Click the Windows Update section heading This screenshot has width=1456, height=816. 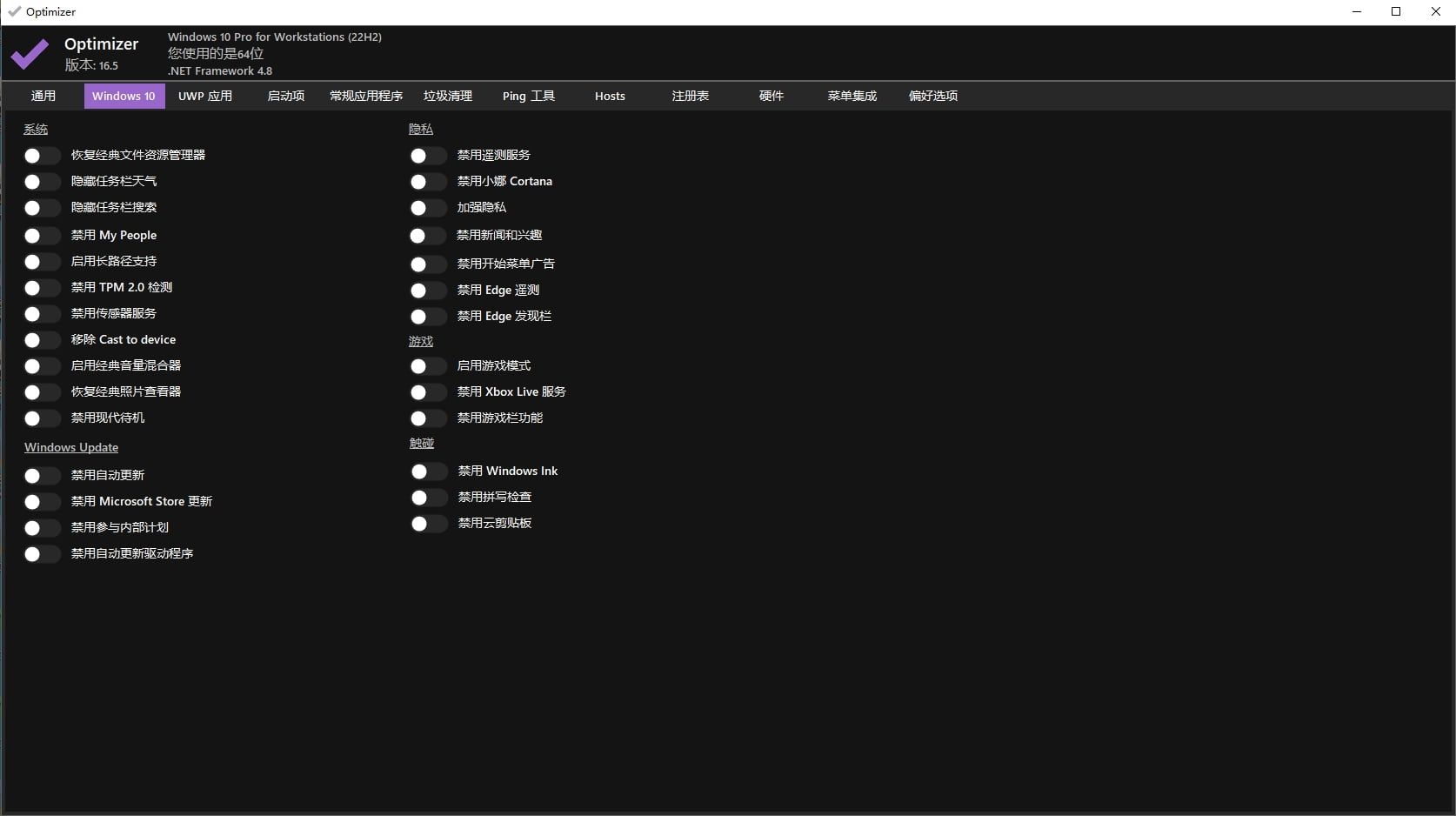[71, 447]
